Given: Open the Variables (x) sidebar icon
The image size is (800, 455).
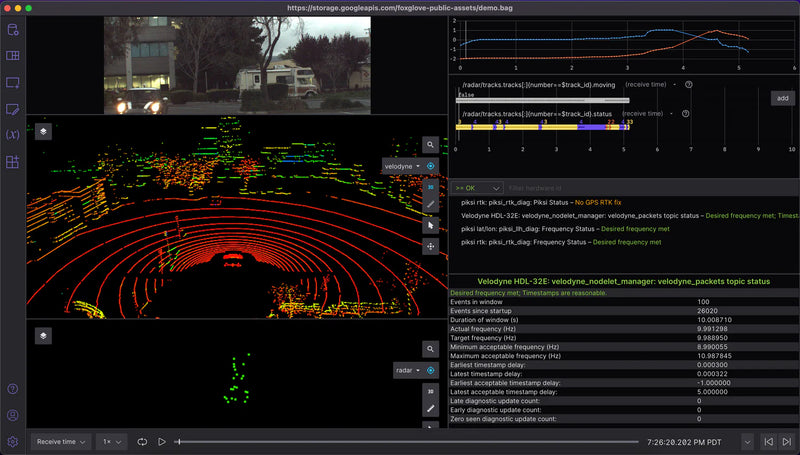Looking at the screenshot, I should (x=13, y=135).
